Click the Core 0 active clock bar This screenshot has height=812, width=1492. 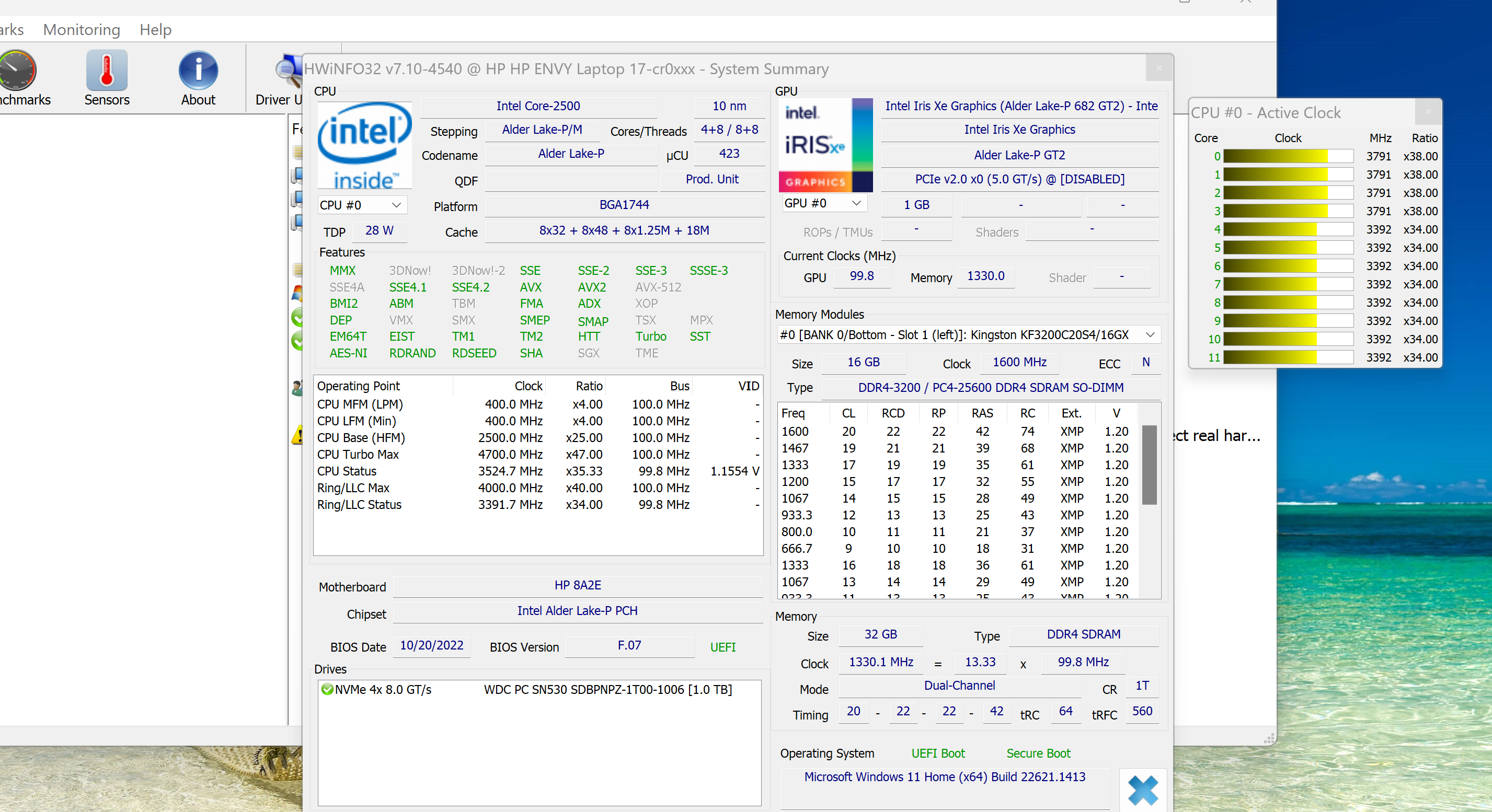click(x=1288, y=156)
